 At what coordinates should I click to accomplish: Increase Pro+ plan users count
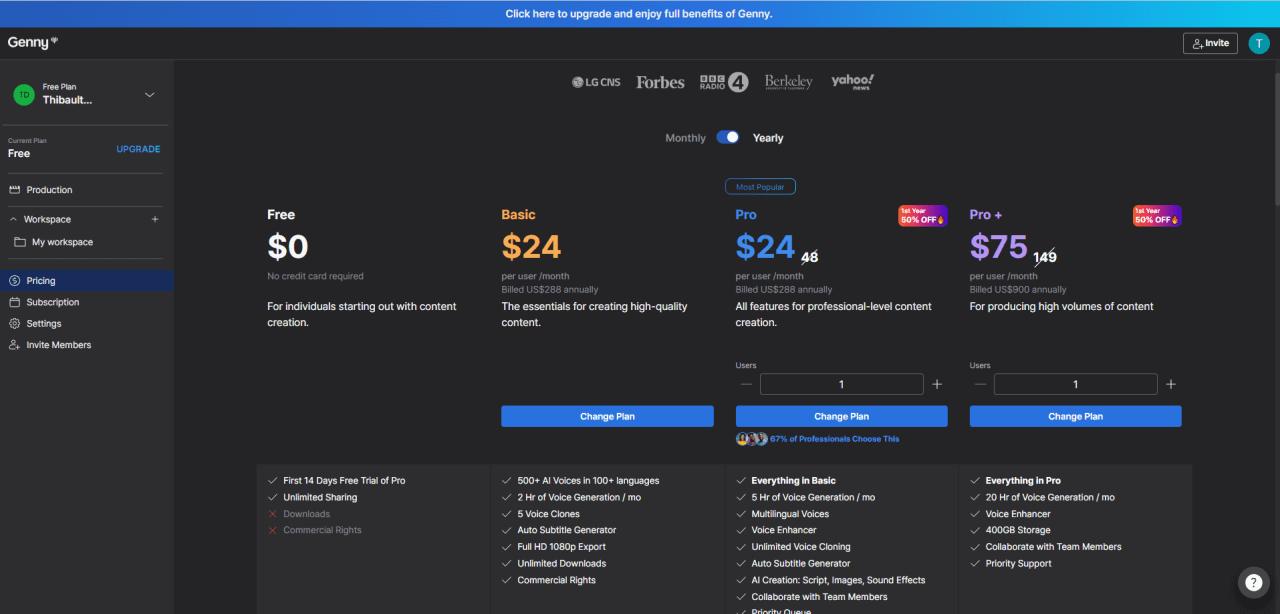pyautogui.click(x=1171, y=384)
